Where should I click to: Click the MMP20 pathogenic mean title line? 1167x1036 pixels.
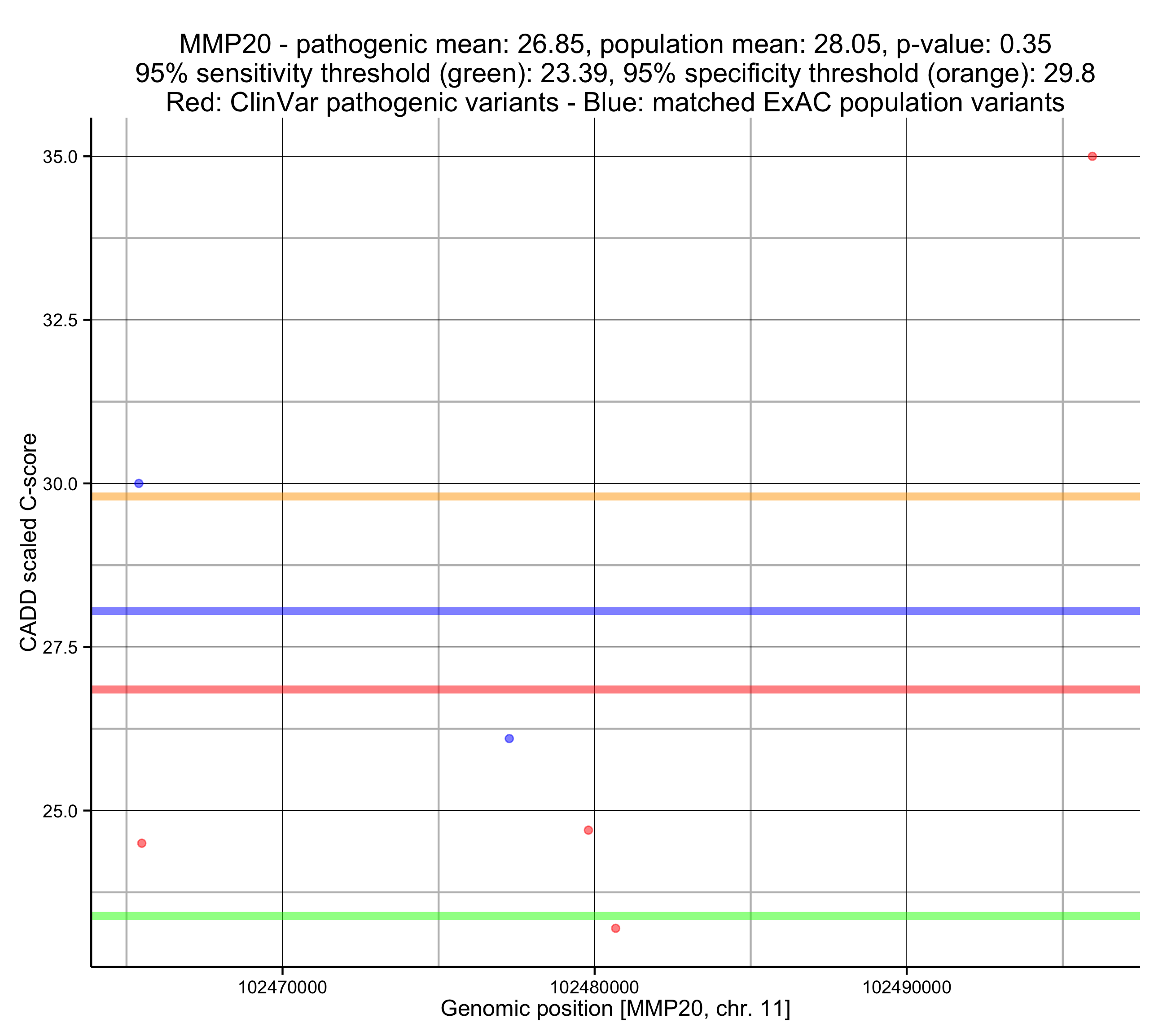(615, 44)
